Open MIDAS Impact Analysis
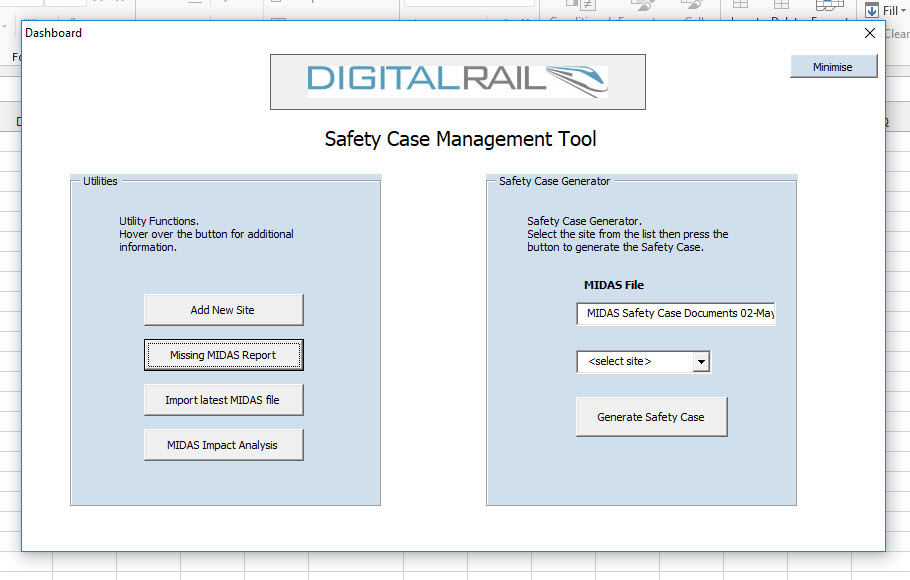The width and height of the screenshot is (910, 580). (223, 445)
